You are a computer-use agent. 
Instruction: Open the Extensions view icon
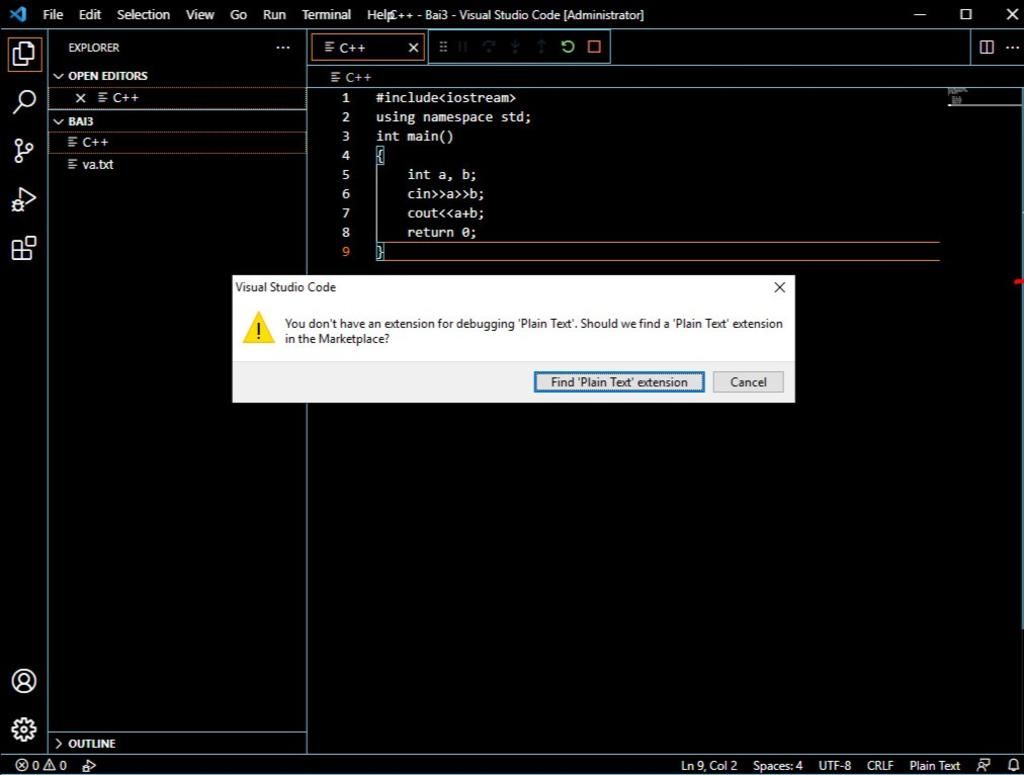(24, 248)
